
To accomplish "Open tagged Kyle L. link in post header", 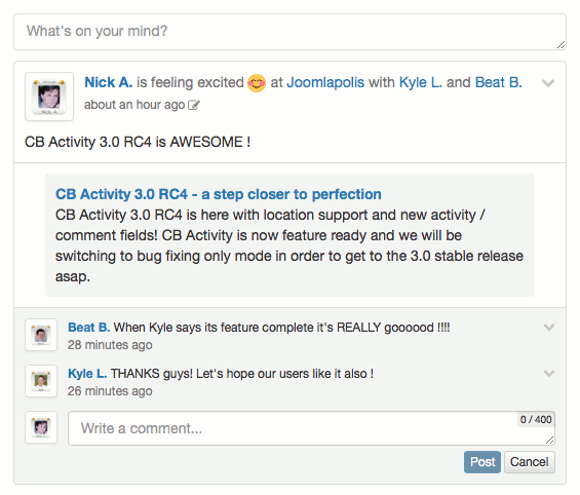I will click(x=421, y=82).
